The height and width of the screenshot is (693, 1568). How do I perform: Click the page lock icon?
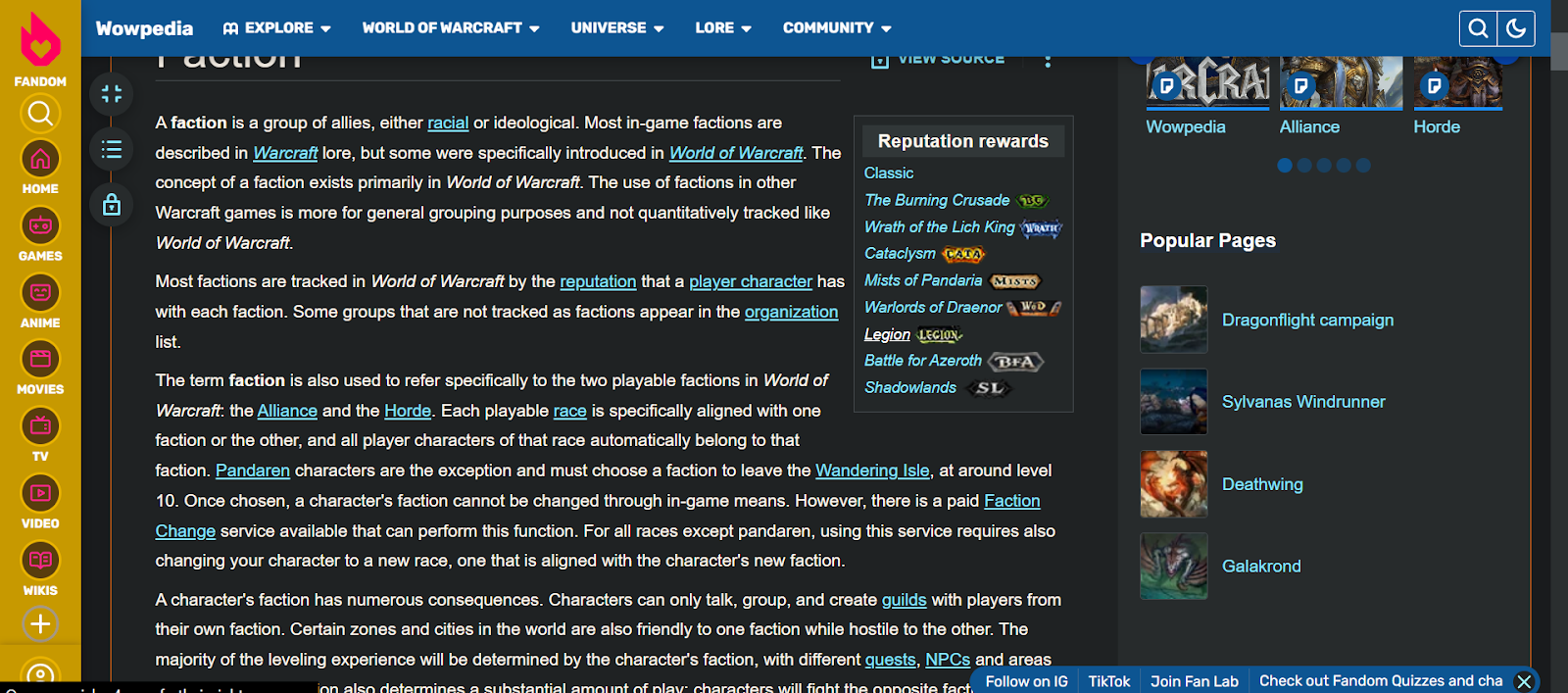pyautogui.click(x=112, y=205)
